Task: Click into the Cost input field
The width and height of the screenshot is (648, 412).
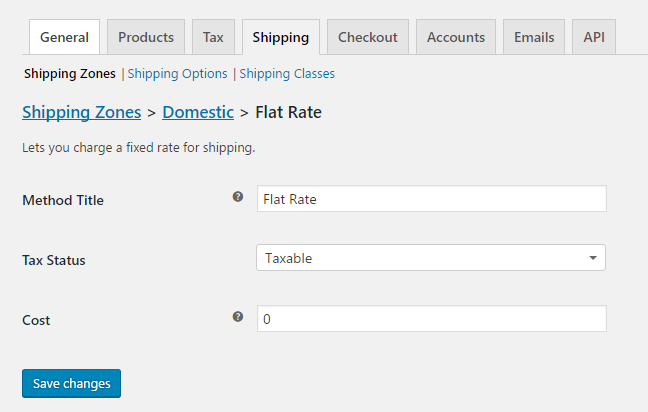Action: [x=432, y=319]
